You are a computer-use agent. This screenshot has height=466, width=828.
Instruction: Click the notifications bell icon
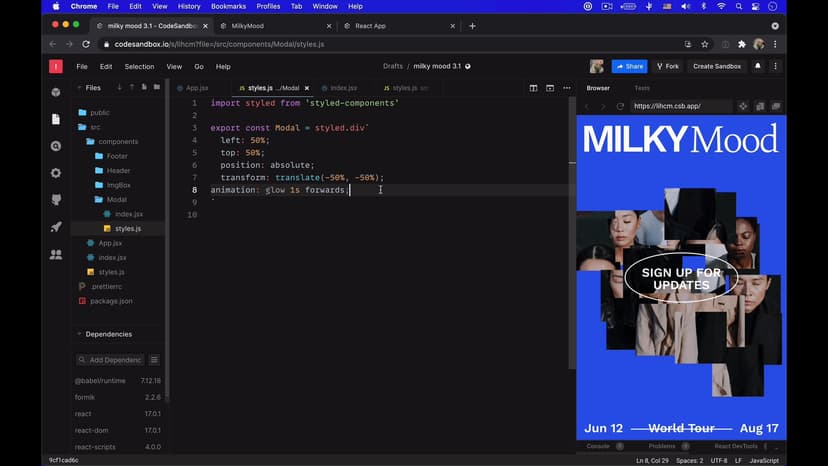(x=758, y=66)
